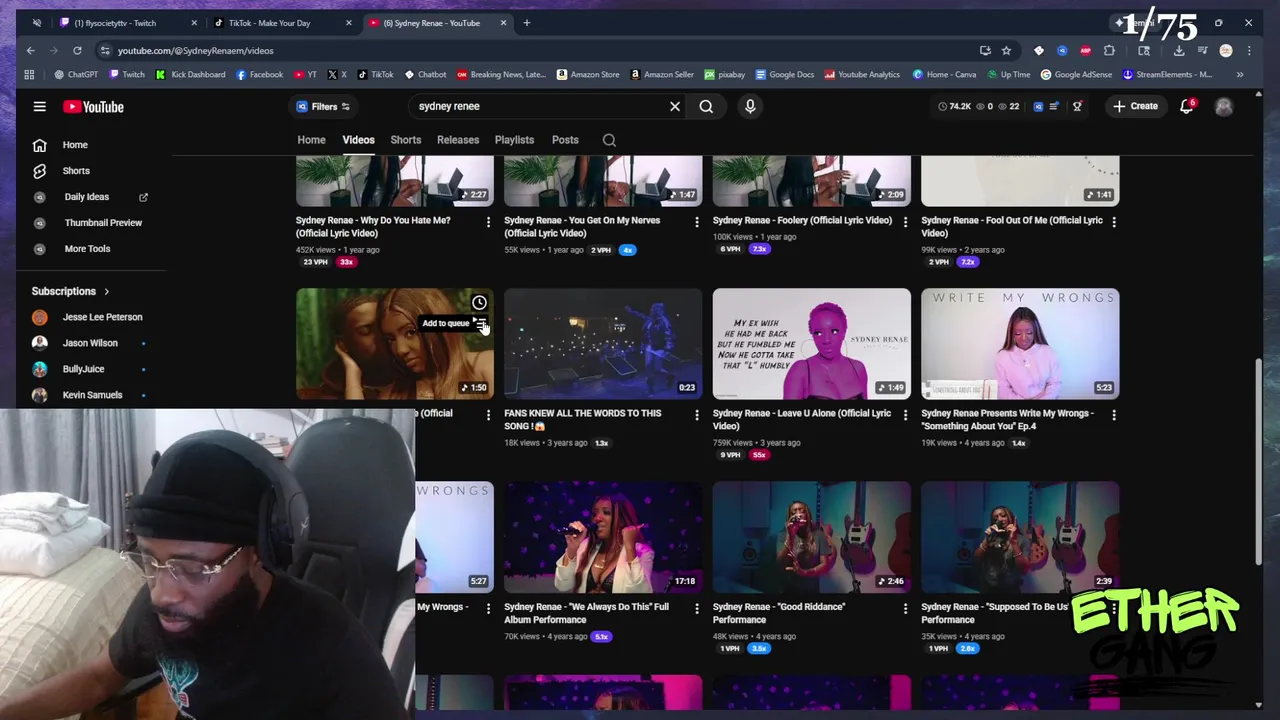Click the channel search magnifier icon
Image resolution: width=1280 pixels, height=720 pixels.
(x=609, y=140)
